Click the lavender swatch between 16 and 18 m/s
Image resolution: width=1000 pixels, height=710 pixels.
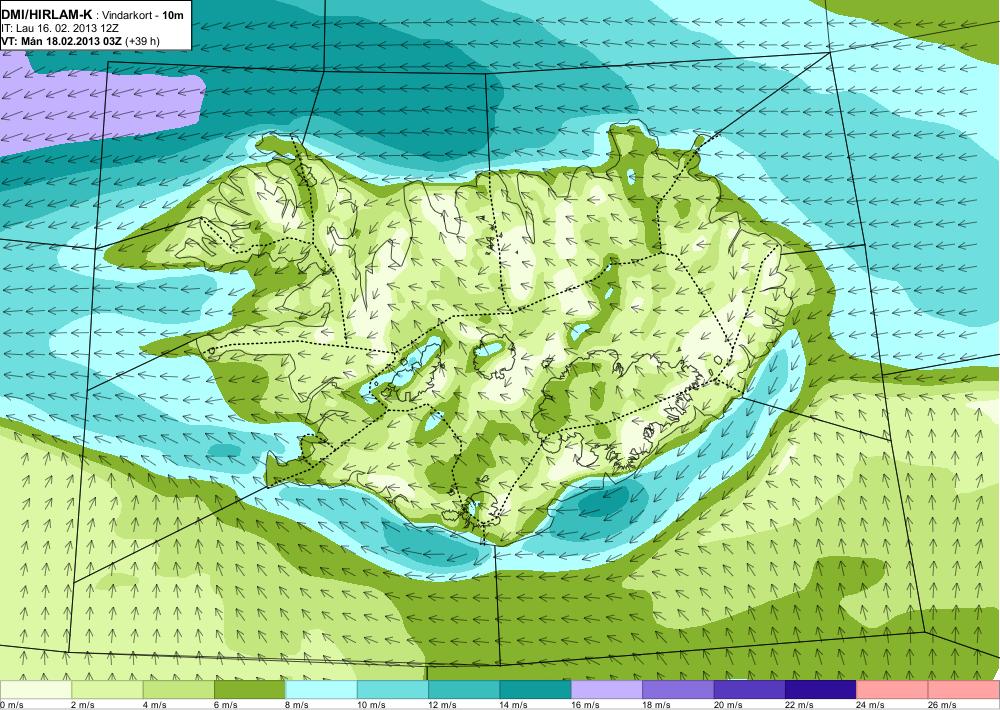pos(607,690)
